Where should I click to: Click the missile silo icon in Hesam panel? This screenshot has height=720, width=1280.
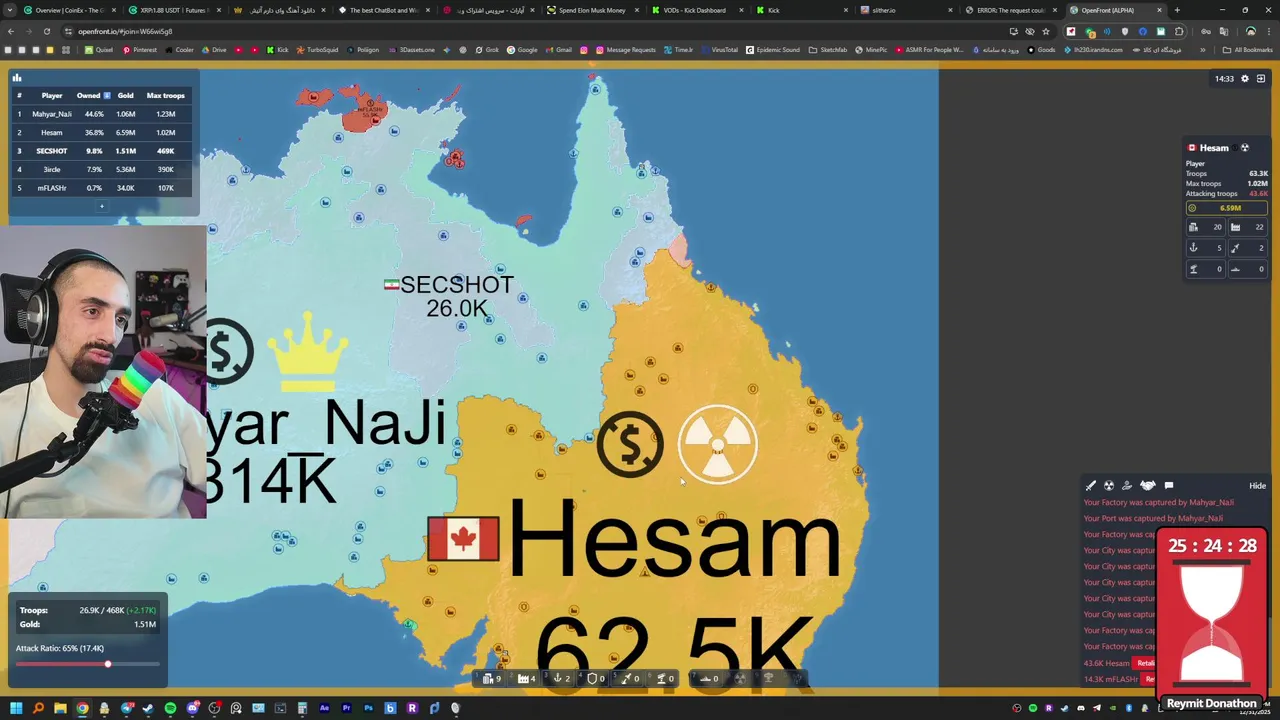[1236, 248]
